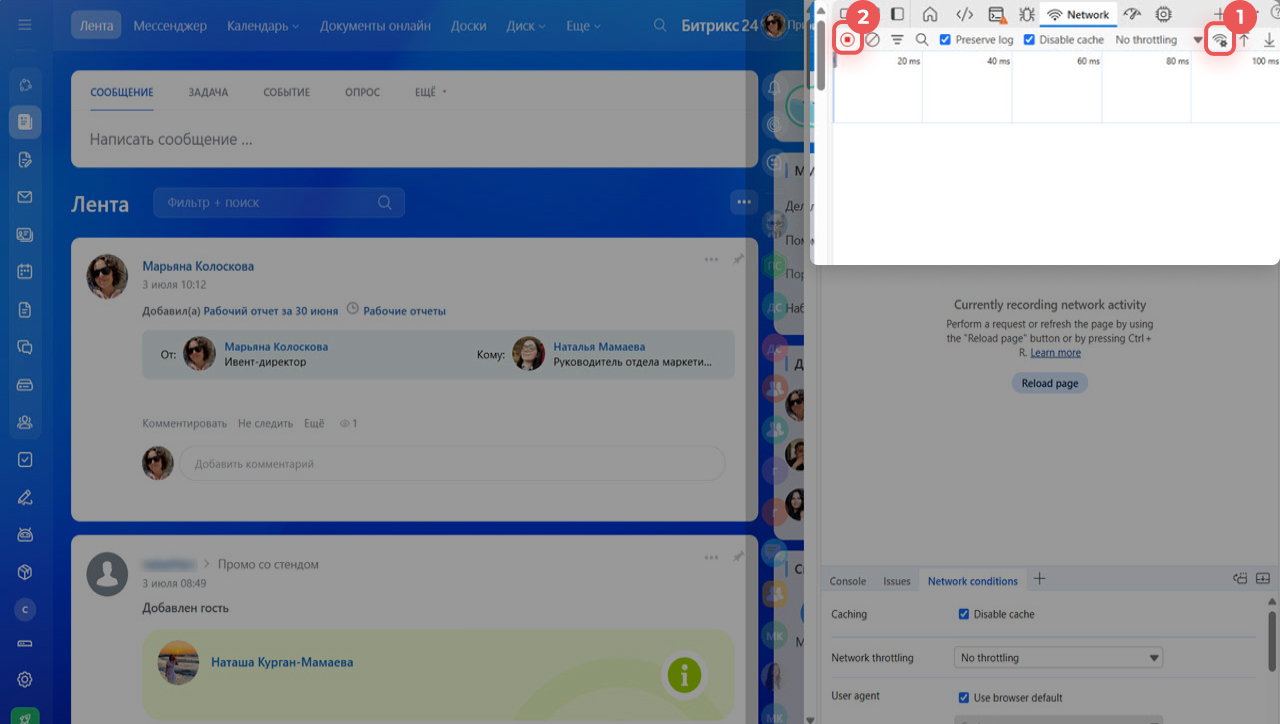Open No throttling dropdown in Network toolbar
The image size is (1280, 724).
[x=1158, y=40]
